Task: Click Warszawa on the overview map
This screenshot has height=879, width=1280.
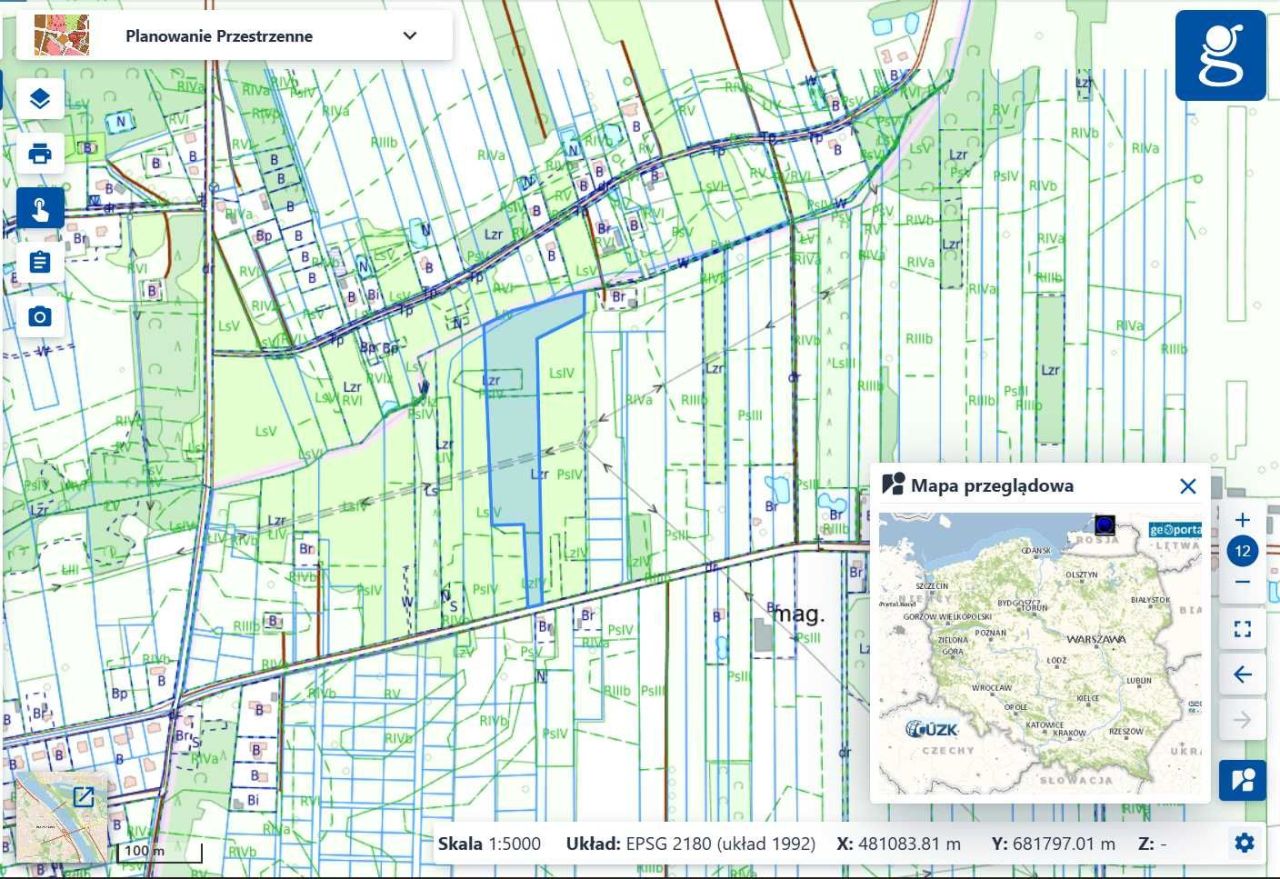Action: pyautogui.click(x=1096, y=638)
